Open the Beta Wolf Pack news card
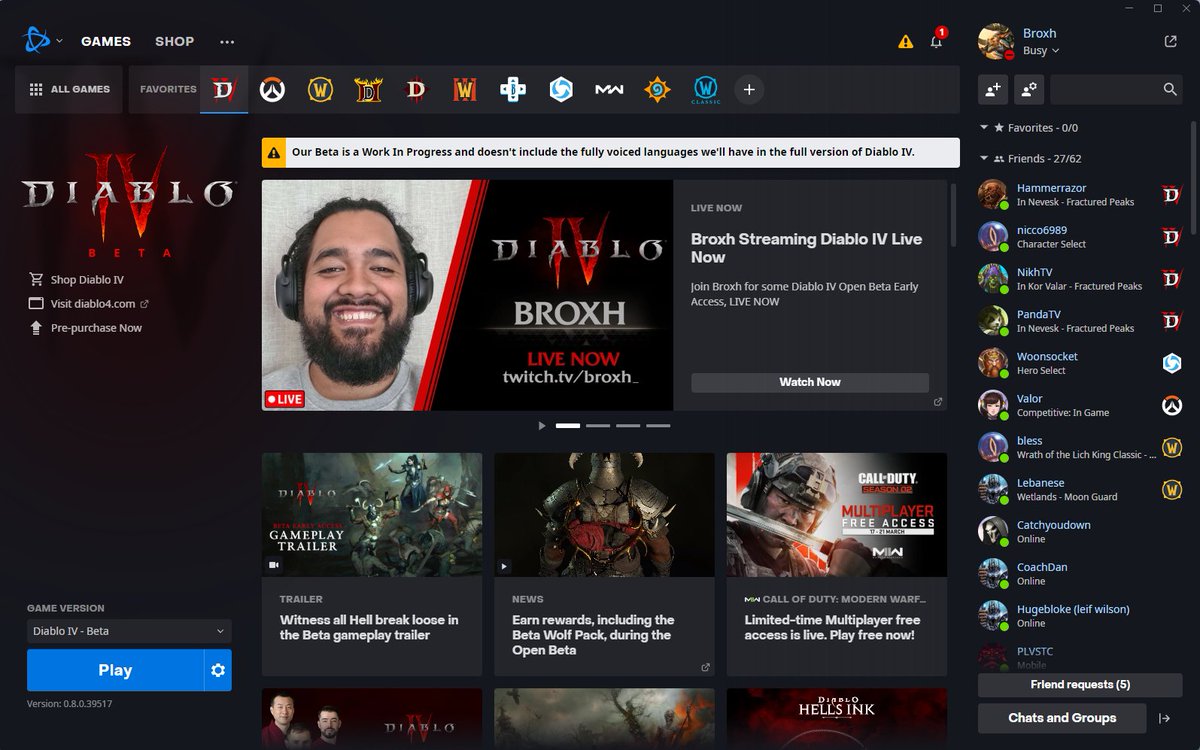Screen dimensions: 1200x750 click(x=604, y=565)
